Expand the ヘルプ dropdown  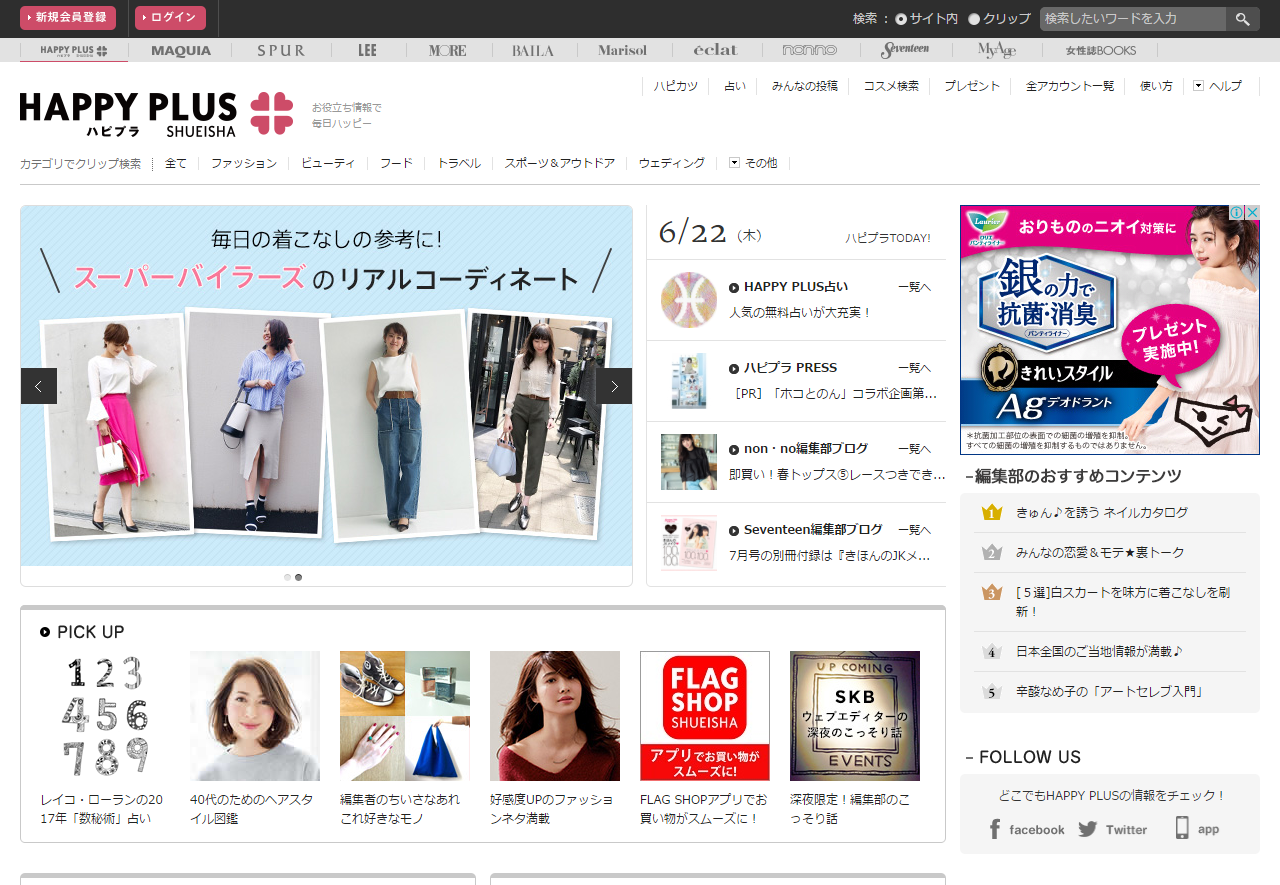(x=1217, y=86)
